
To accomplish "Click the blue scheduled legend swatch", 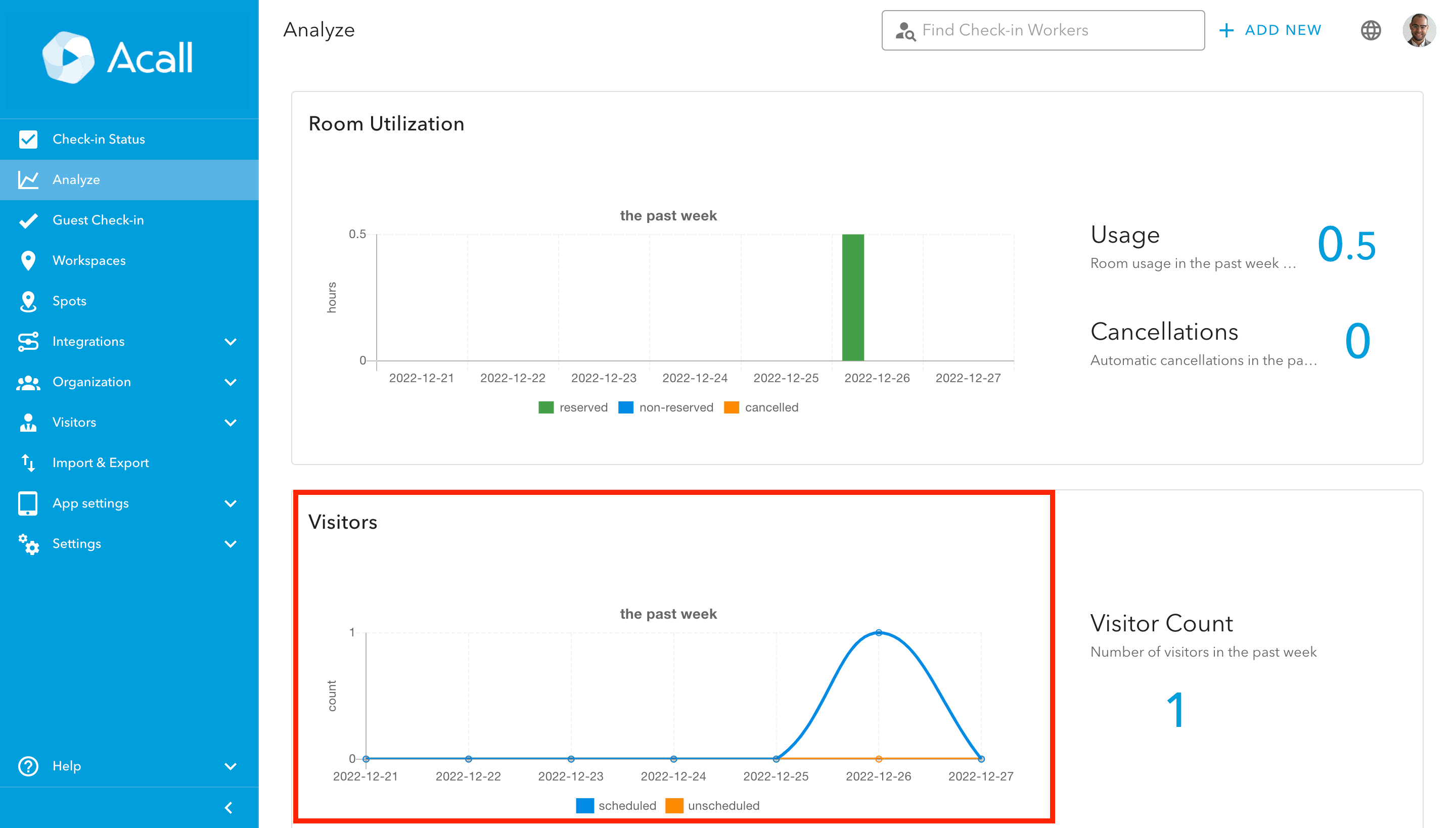I will tap(584, 805).
